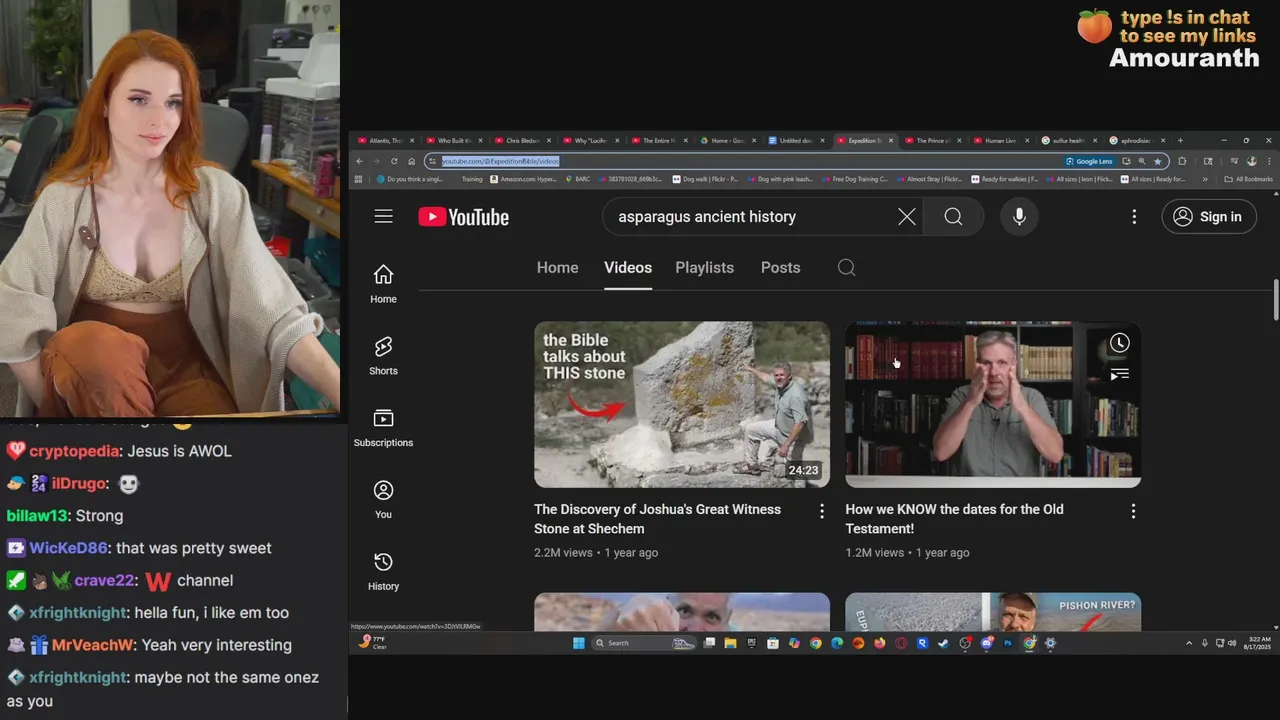Open Firefox from the taskbar
The height and width of the screenshot is (720, 1280).
tap(880, 643)
